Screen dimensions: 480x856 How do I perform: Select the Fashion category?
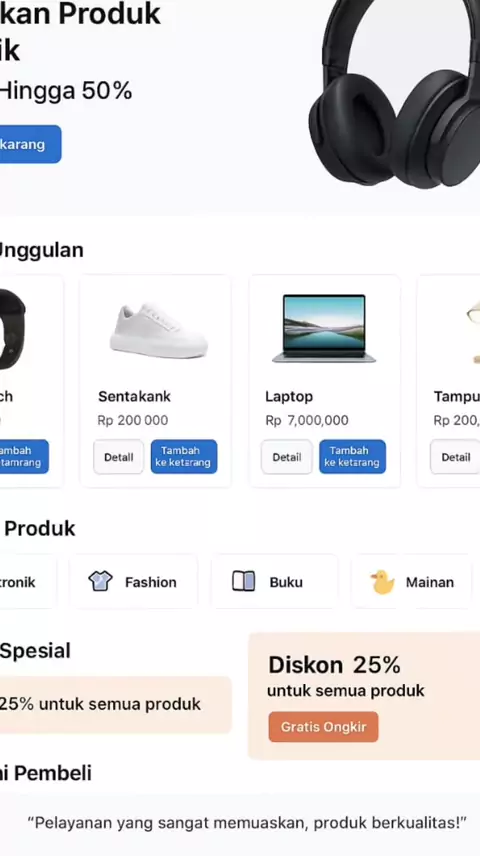coord(134,582)
